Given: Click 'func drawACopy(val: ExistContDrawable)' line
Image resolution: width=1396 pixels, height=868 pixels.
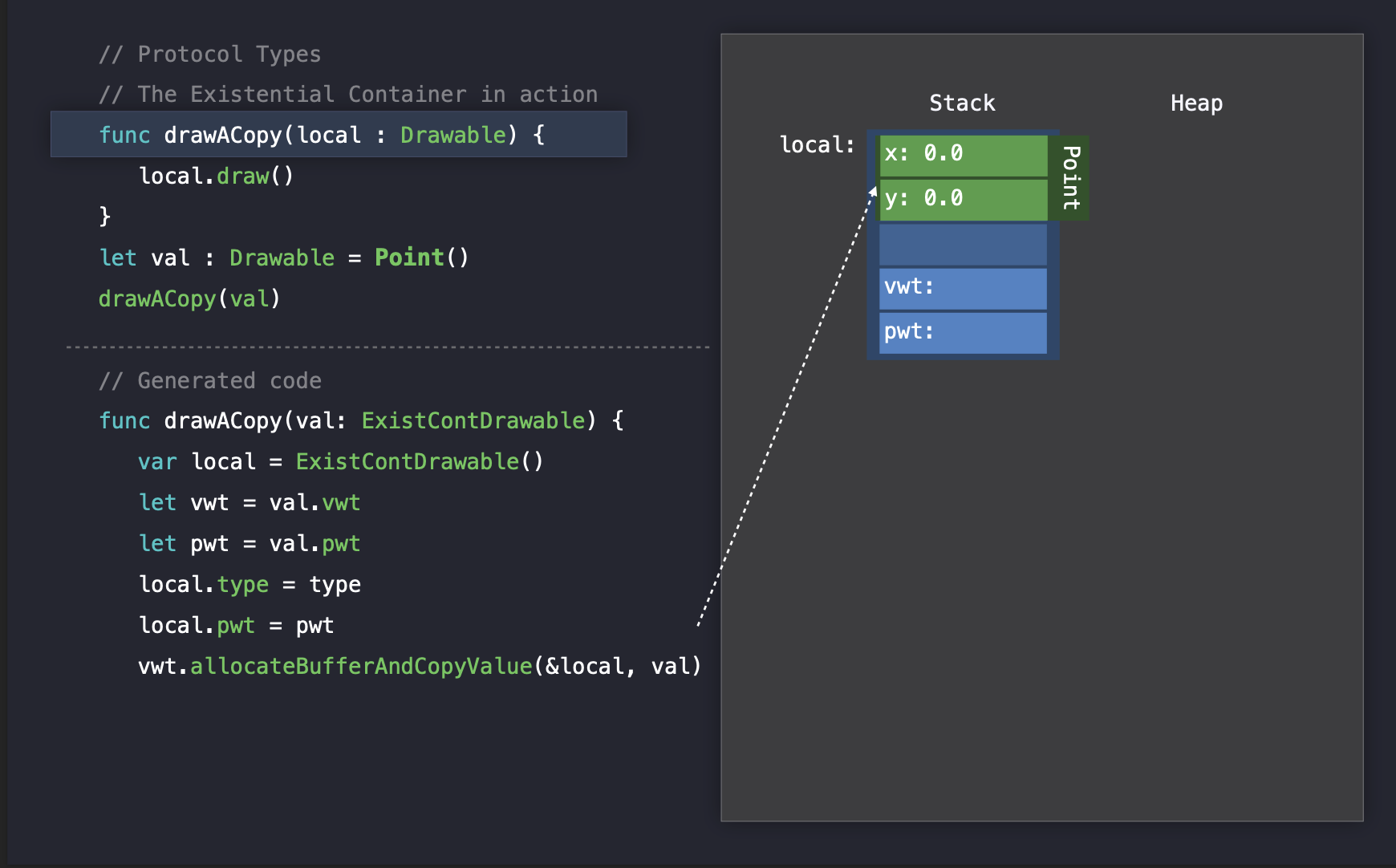Looking at the screenshot, I should pos(361,420).
